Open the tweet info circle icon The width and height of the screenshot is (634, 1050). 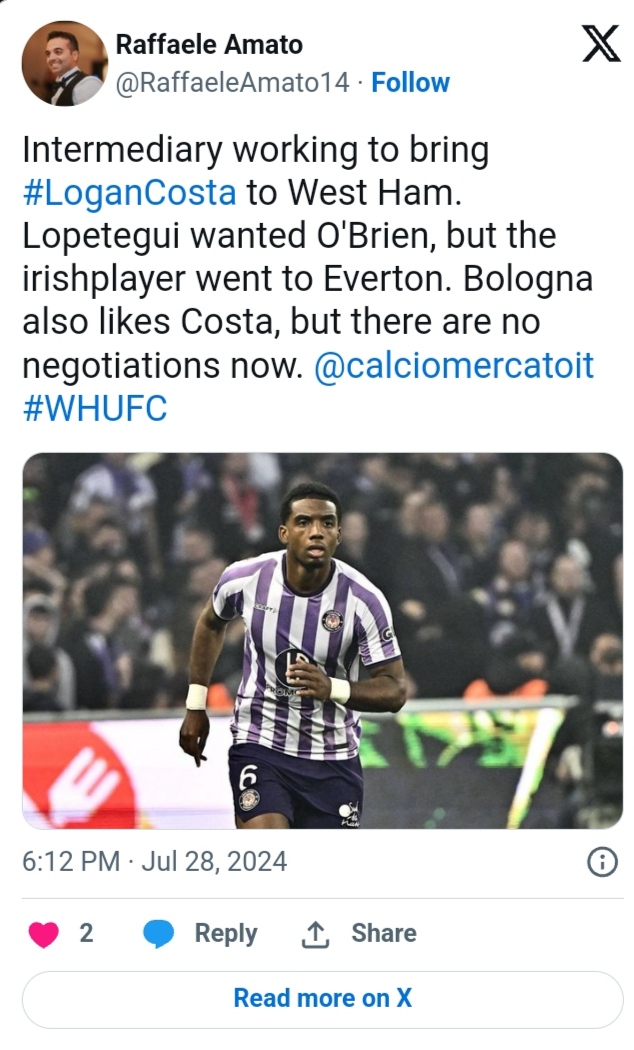click(x=601, y=862)
